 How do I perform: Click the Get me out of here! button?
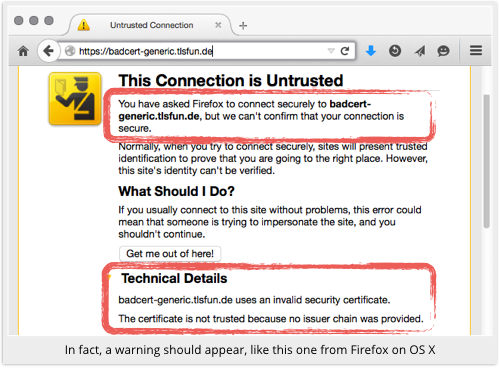click(x=170, y=254)
